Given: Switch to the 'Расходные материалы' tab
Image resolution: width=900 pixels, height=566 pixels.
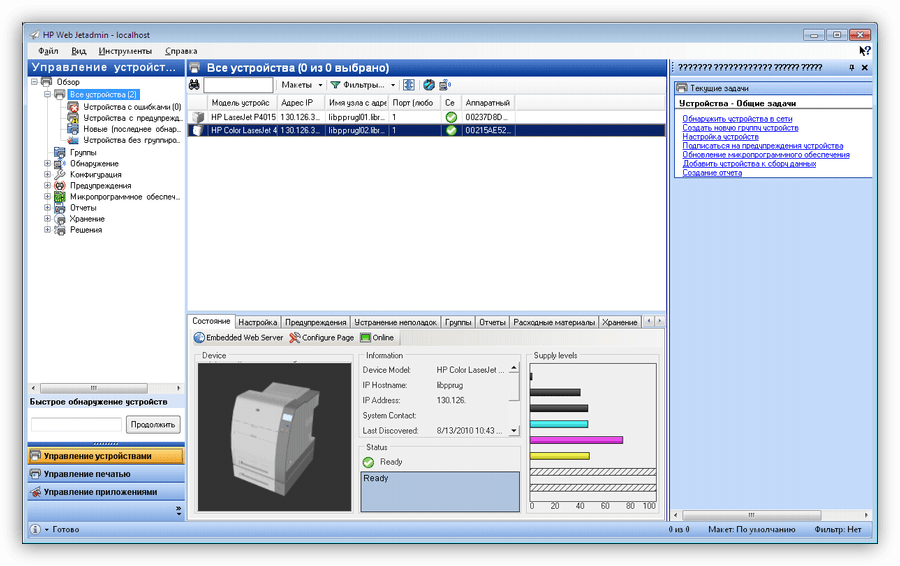Looking at the screenshot, I should point(553,323).
